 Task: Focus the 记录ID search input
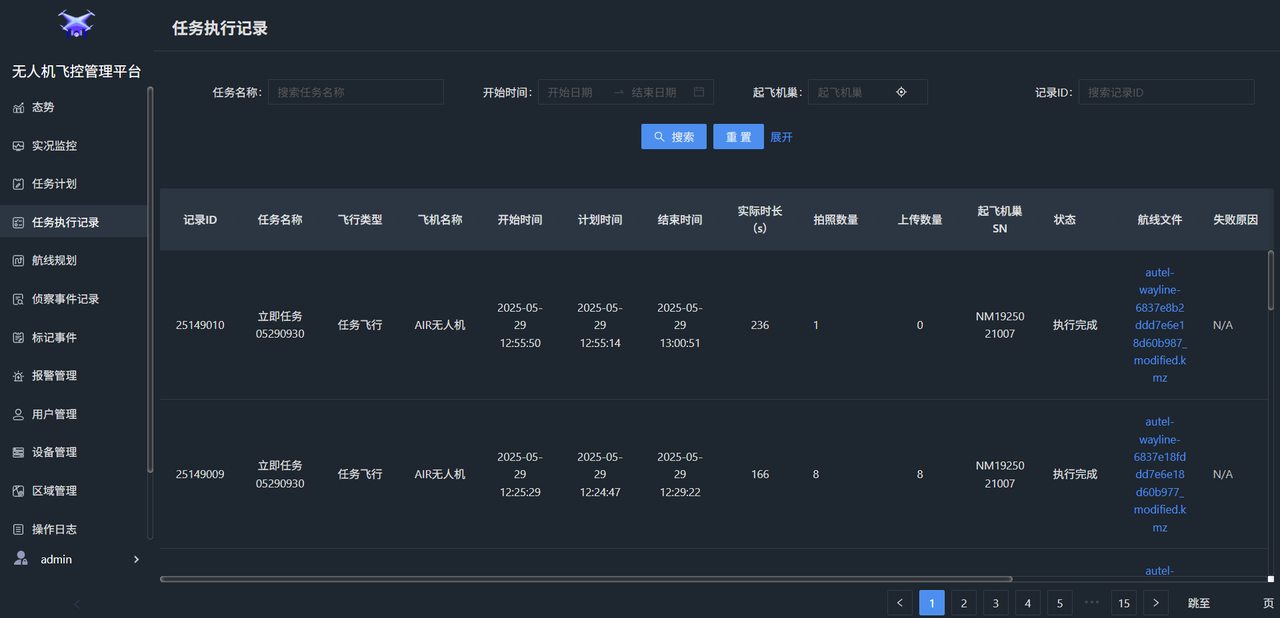coord(1166,92)
